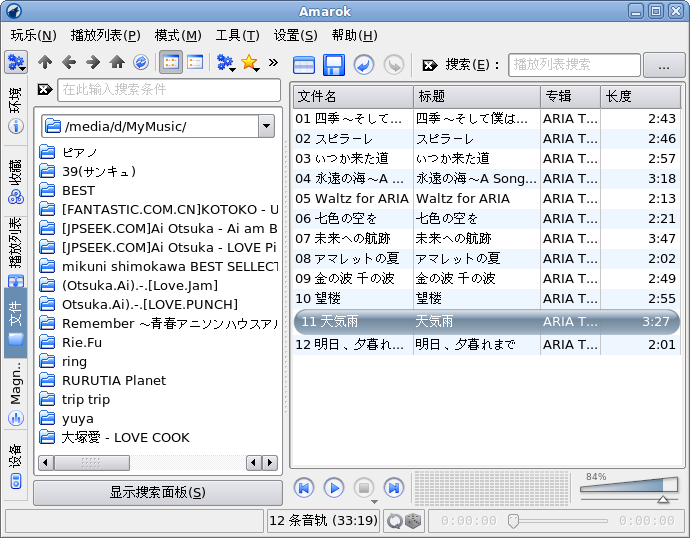This screenshot has width=690, height=538.
Task: Reload the file browser view
Action: coord(141,62)
